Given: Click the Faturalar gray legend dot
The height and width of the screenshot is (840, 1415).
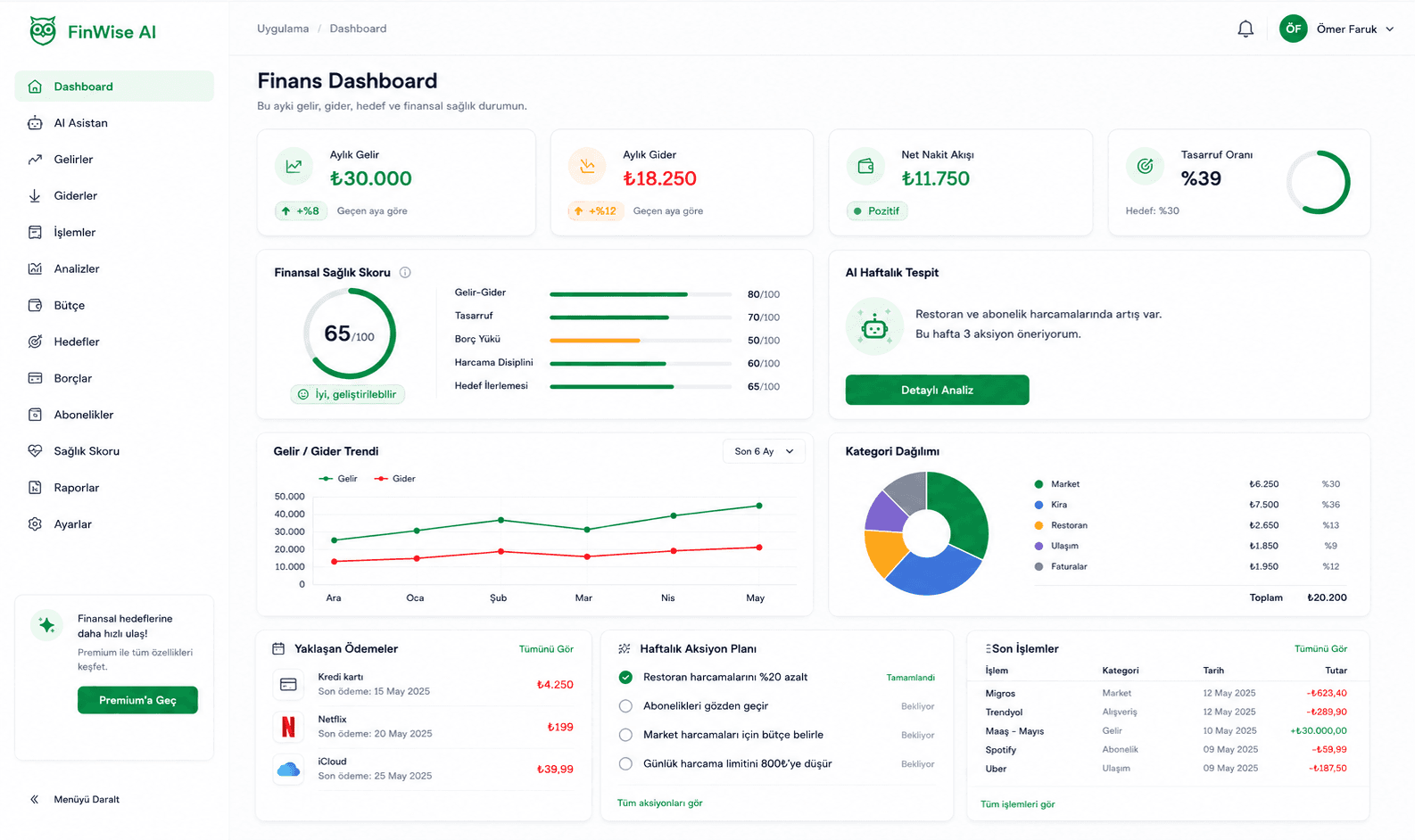Looking at the screenshot, I should (1038, 566).
